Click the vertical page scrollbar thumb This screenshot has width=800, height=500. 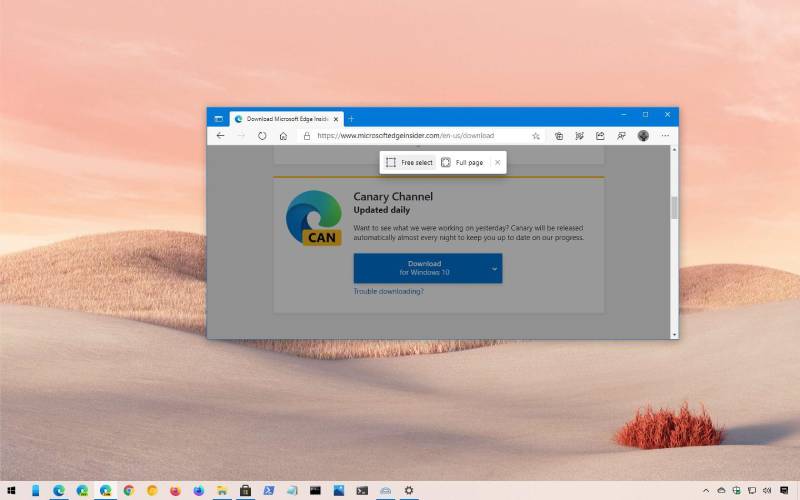(674, 207)
